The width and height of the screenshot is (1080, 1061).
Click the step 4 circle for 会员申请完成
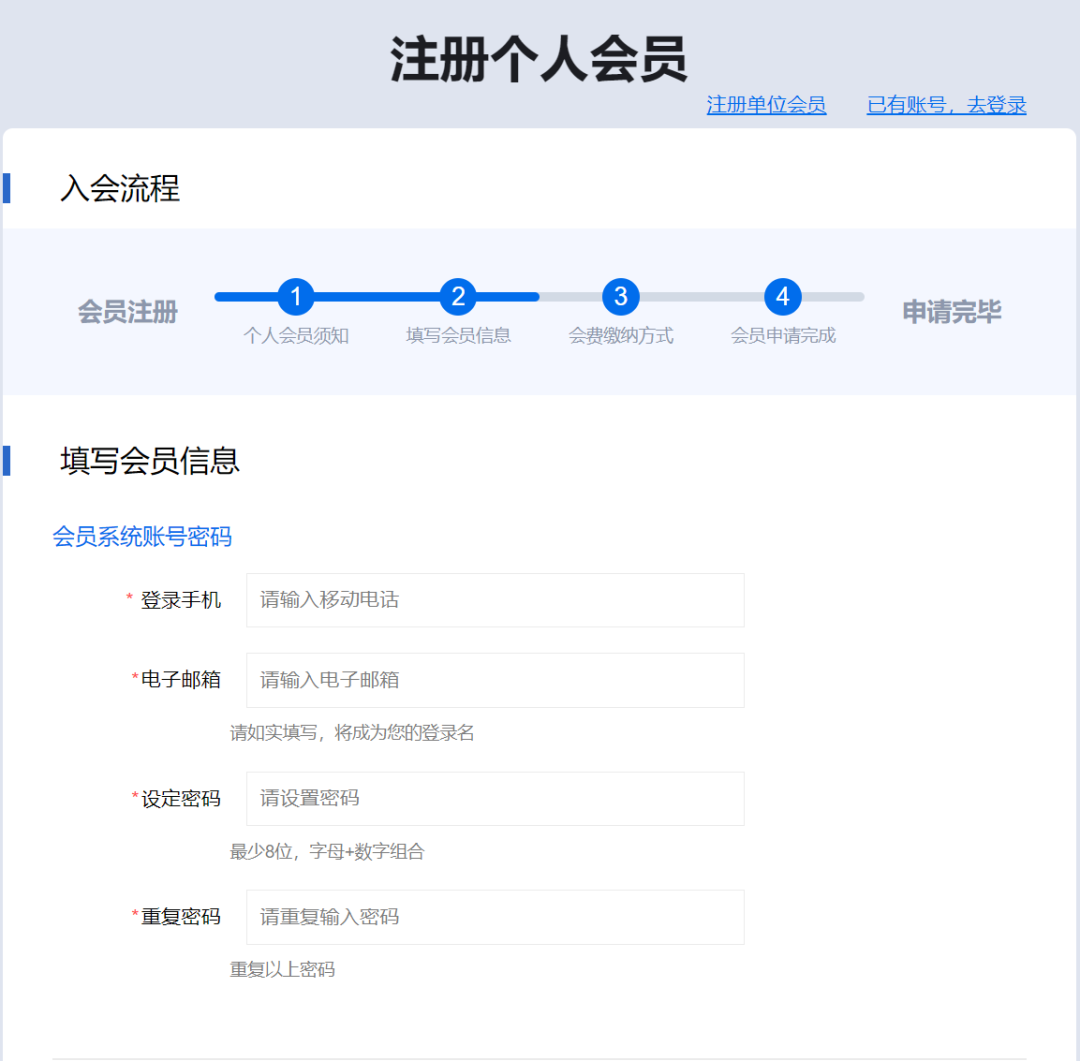click(783, 297)
